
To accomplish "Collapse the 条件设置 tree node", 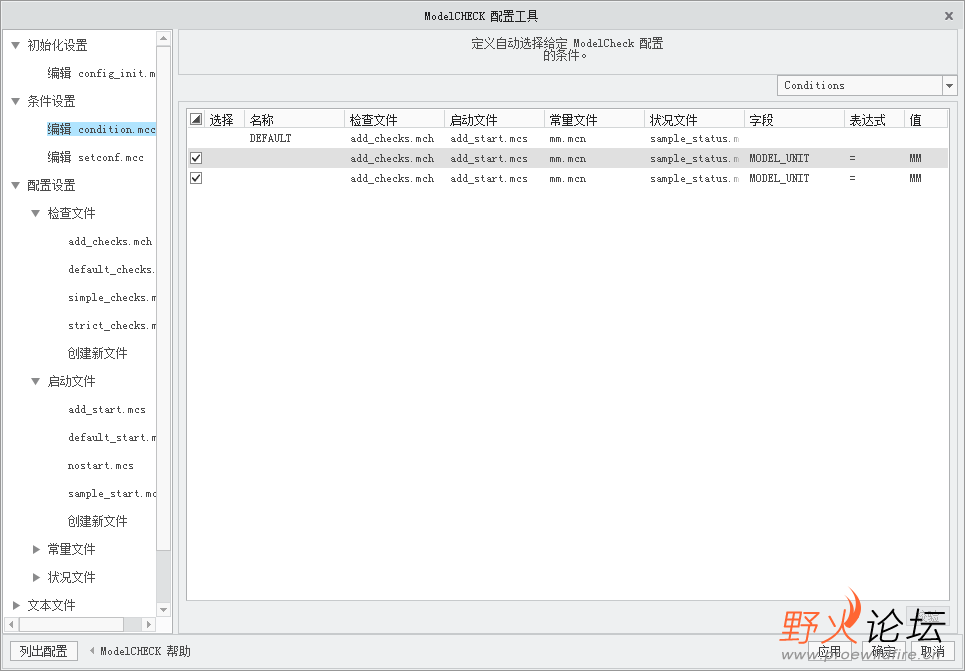I will (x=15, y=101).
